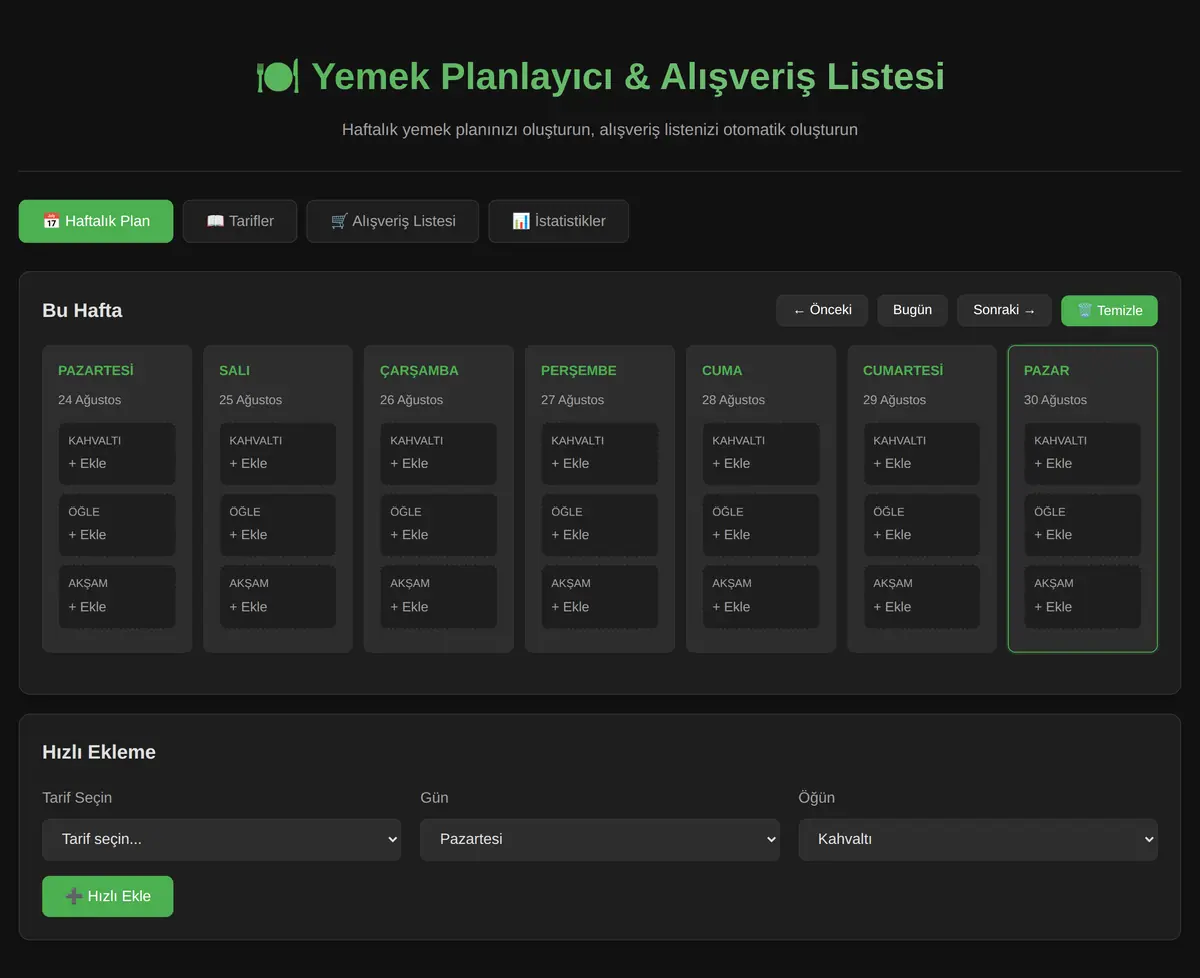Add Öğle meal for Salı

278,525
